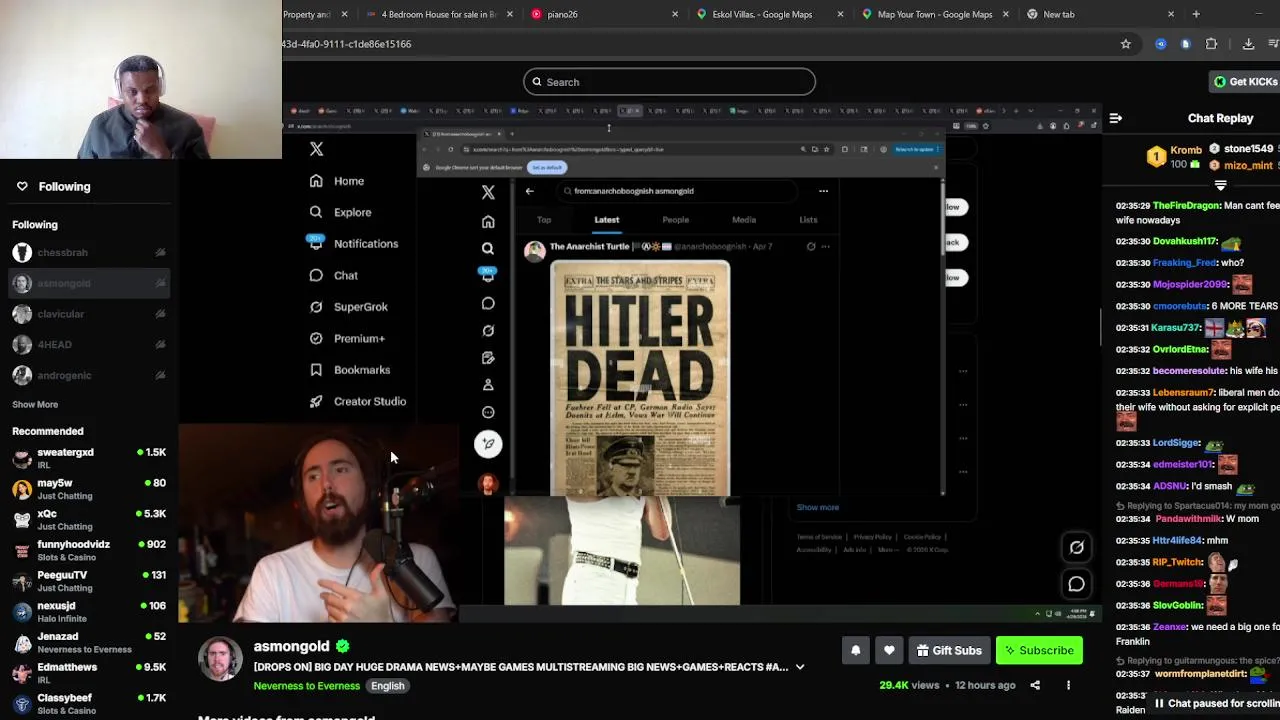Click LordSigger username in chat
The width and height of the screenshot is (1280, 720).
coord(1176,443)
